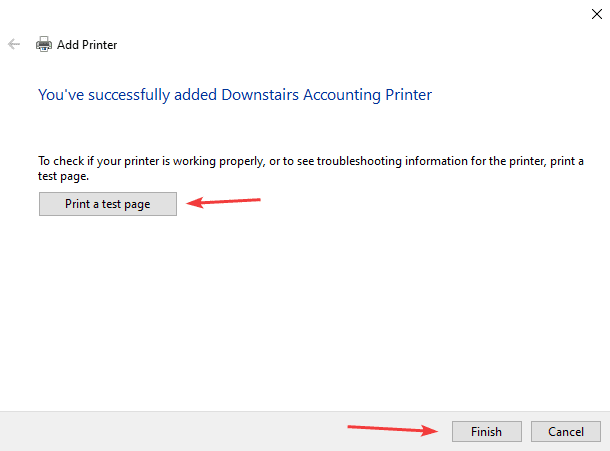This screenshot has width=610, height=451.
Task: Click the red arrow pointing at Print a test page
Action: pyautogui.click(x=225, y=203)
